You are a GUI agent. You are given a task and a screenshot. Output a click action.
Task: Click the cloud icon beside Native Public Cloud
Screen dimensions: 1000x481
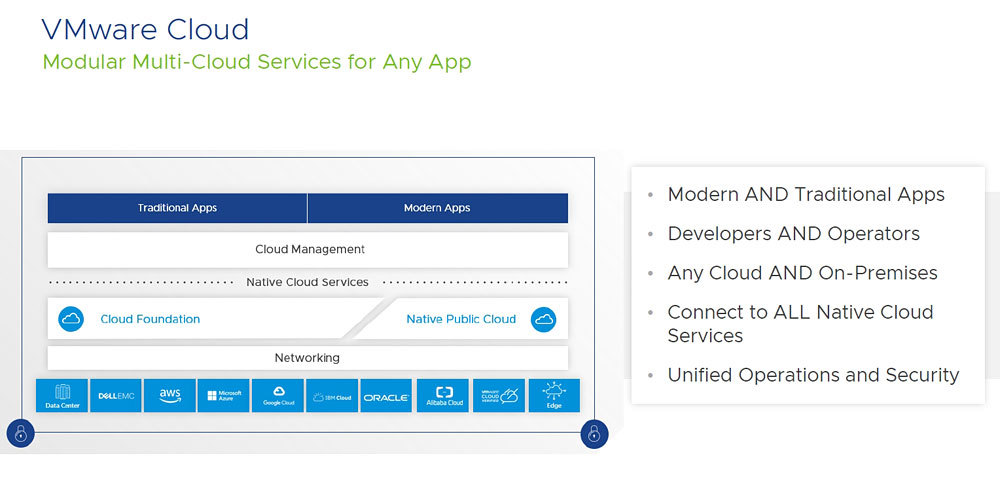coord(543,319)
